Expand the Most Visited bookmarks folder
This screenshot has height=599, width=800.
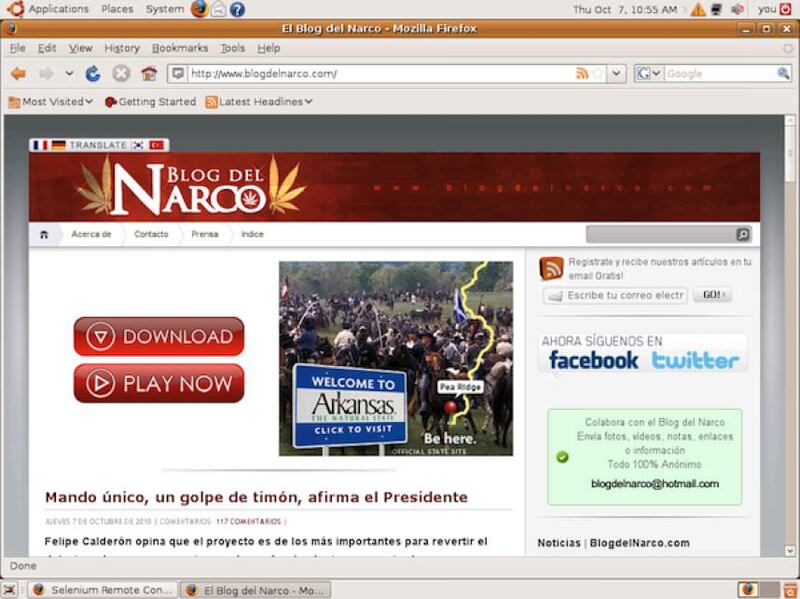[51, 102]
